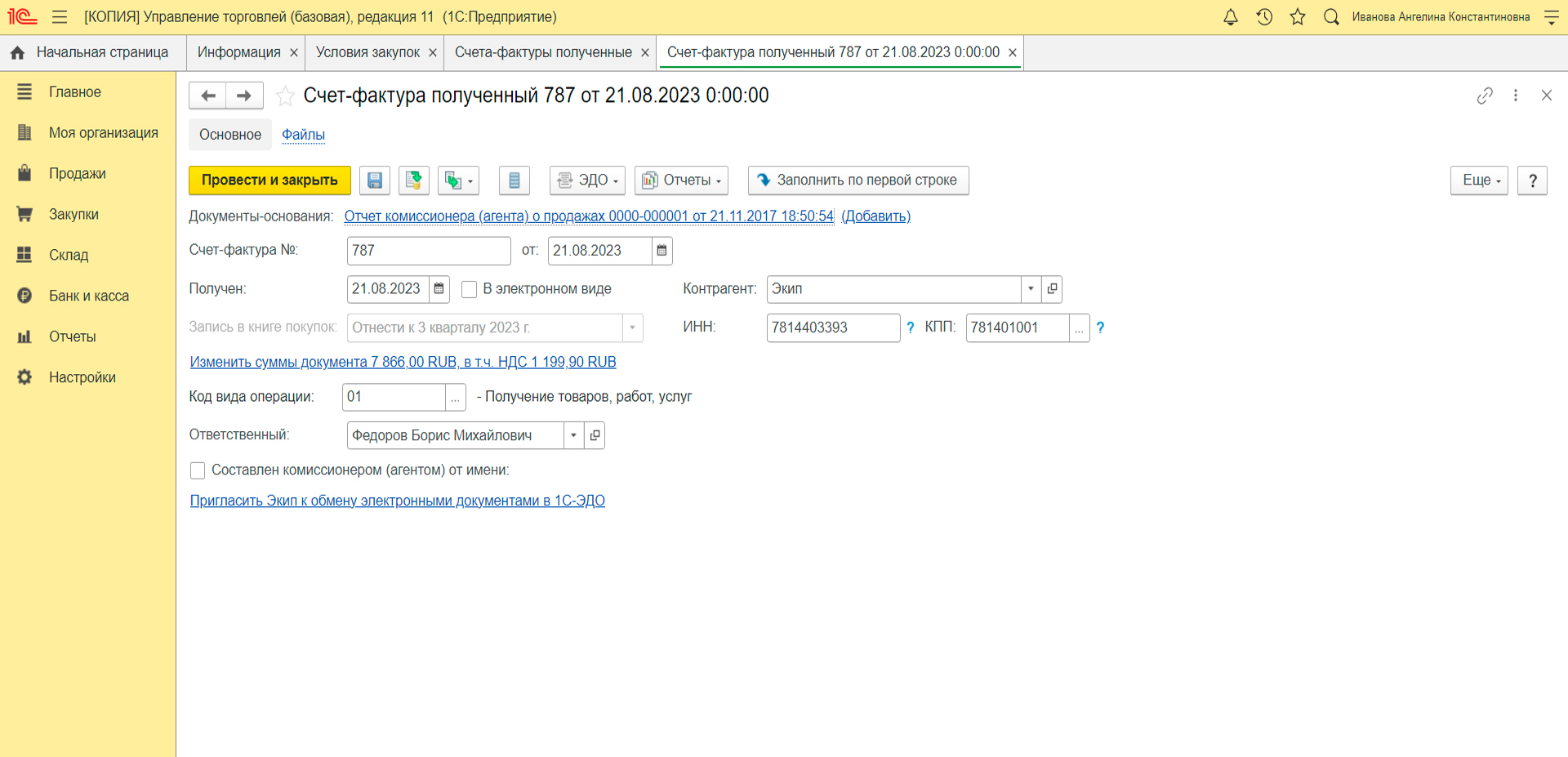Click Код вида операции field 01

tap(394, 398)
